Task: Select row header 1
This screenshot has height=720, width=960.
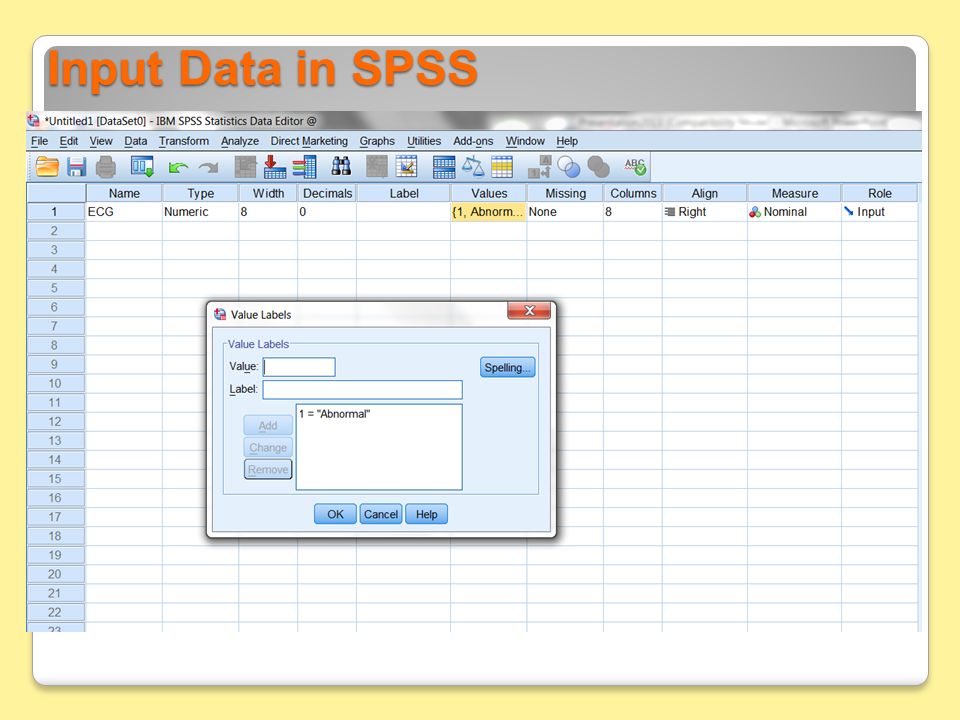Action: 54,212
